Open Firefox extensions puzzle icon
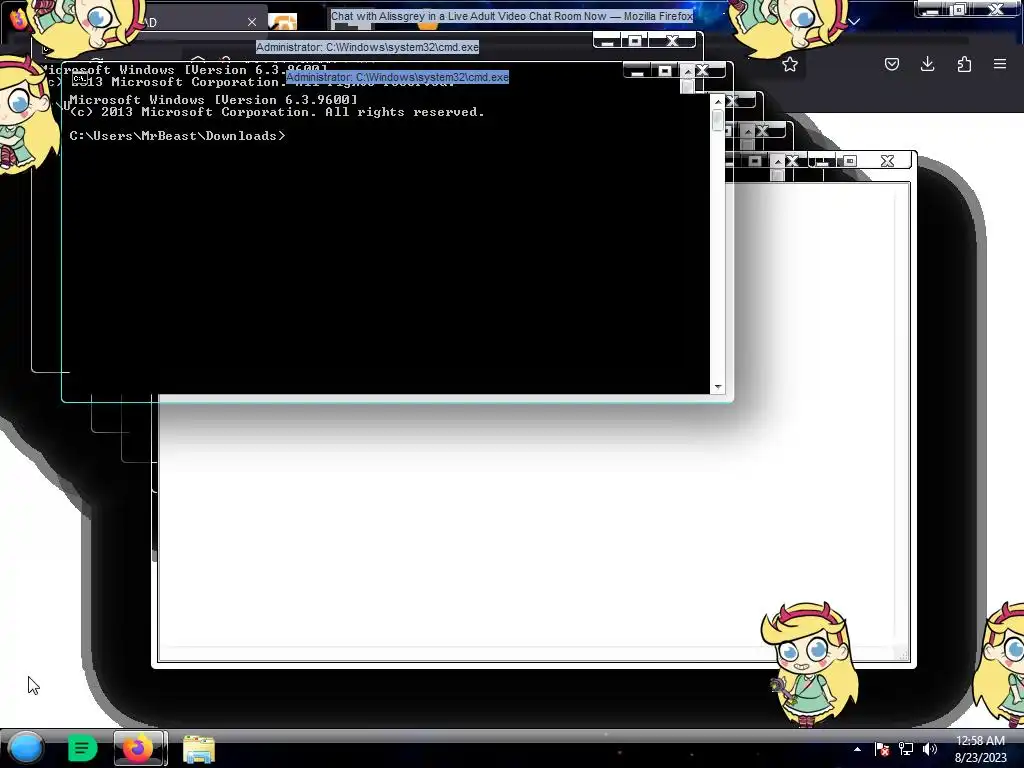 964,64
